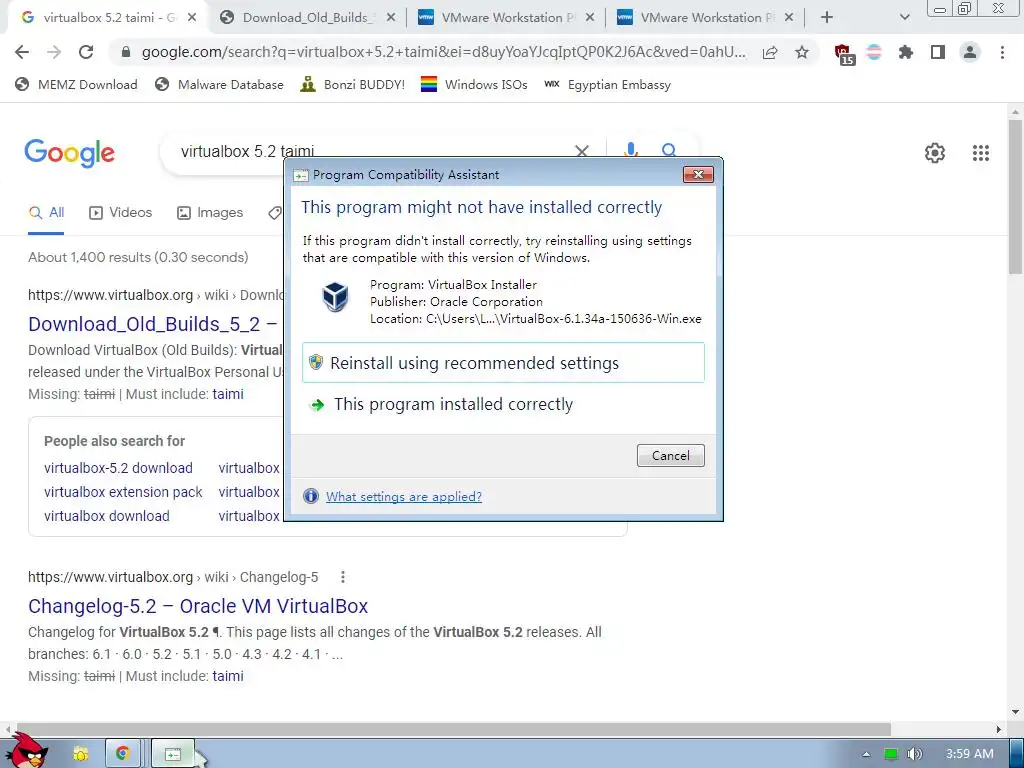
Task: Open more options for the Changelog-5 result
Action: 342,577
